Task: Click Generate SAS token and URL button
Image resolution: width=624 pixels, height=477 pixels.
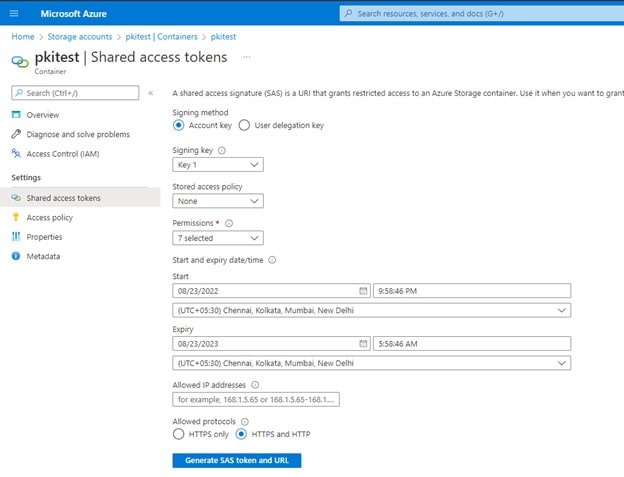Action: (x=236, y=460)
